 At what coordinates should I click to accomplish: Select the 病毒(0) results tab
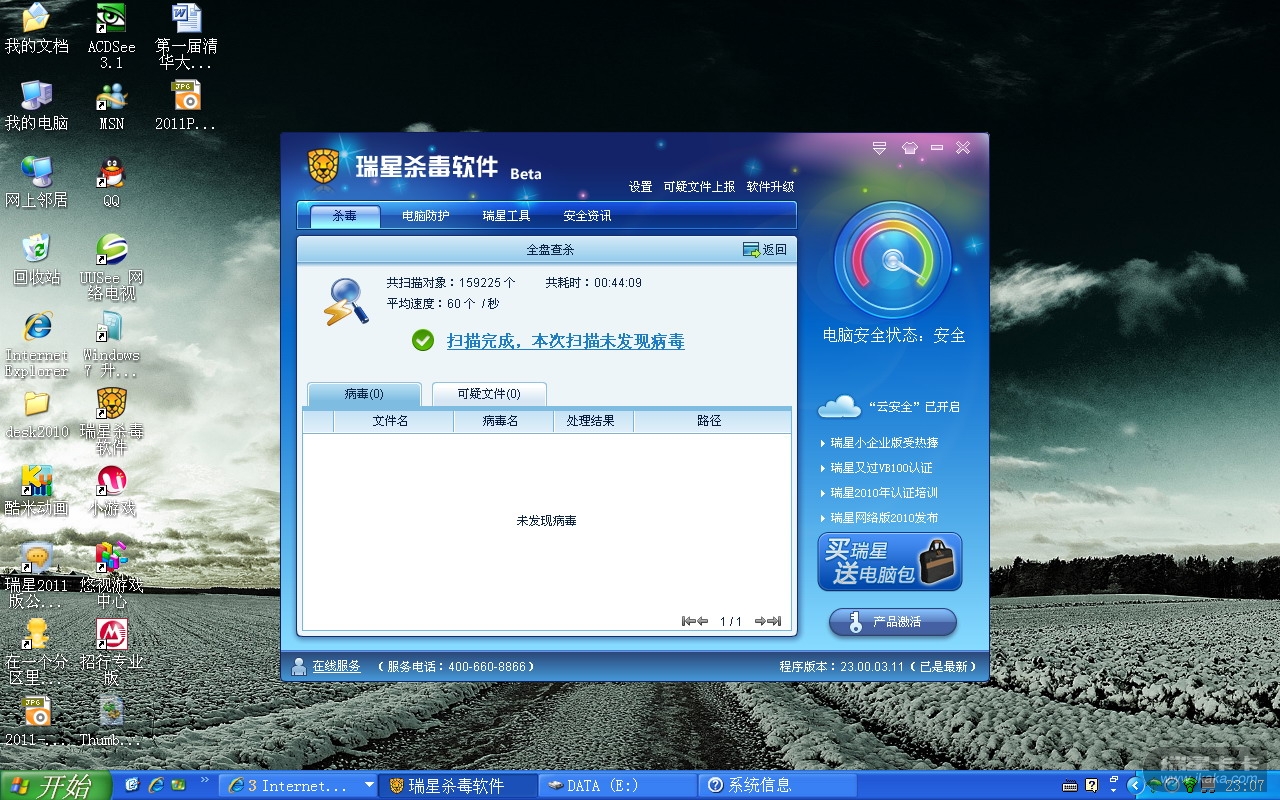[x=364, y=394]
